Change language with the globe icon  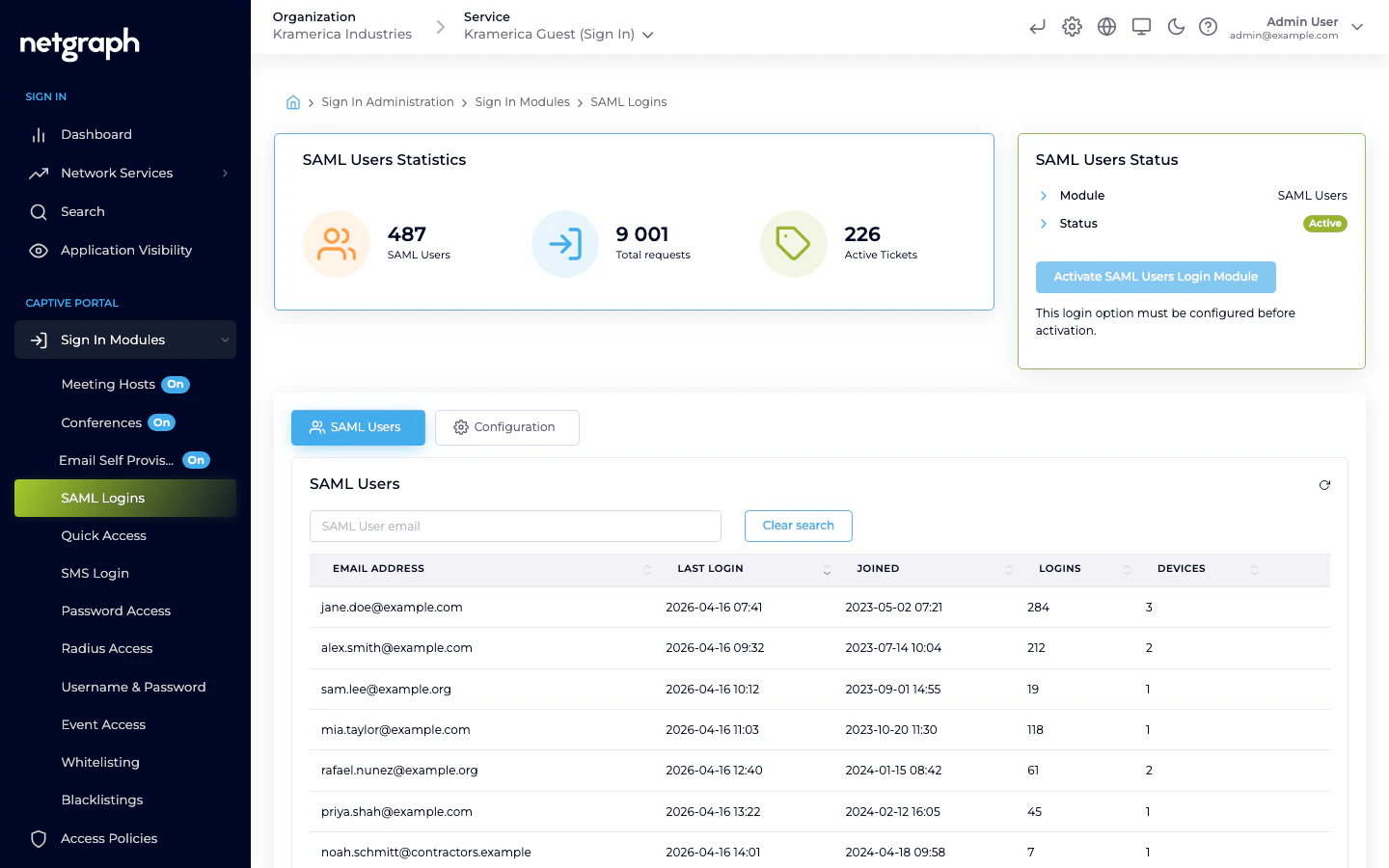click(1106, 27)
